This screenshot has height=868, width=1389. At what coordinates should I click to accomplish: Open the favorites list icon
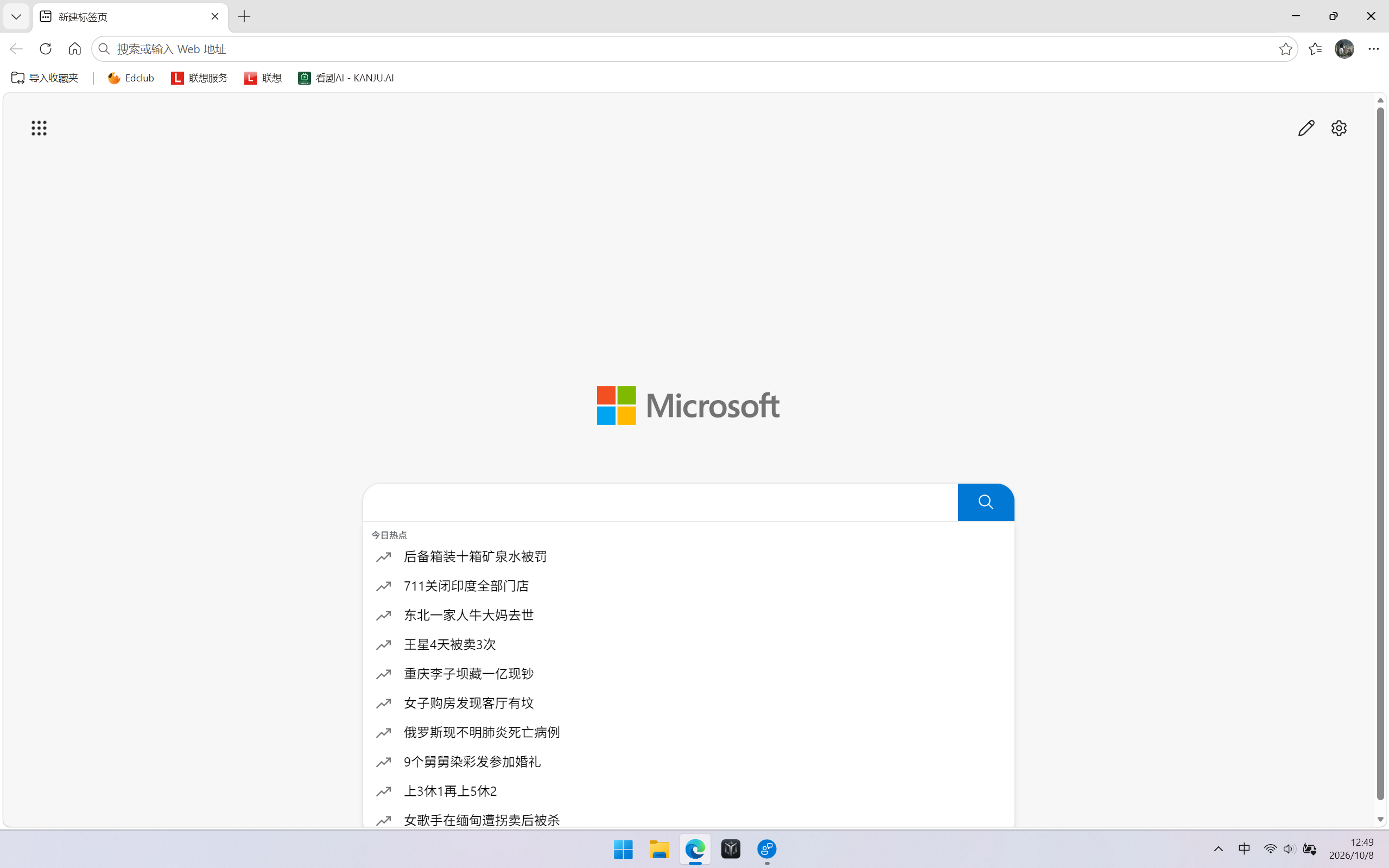click(x=1315, y=49)
